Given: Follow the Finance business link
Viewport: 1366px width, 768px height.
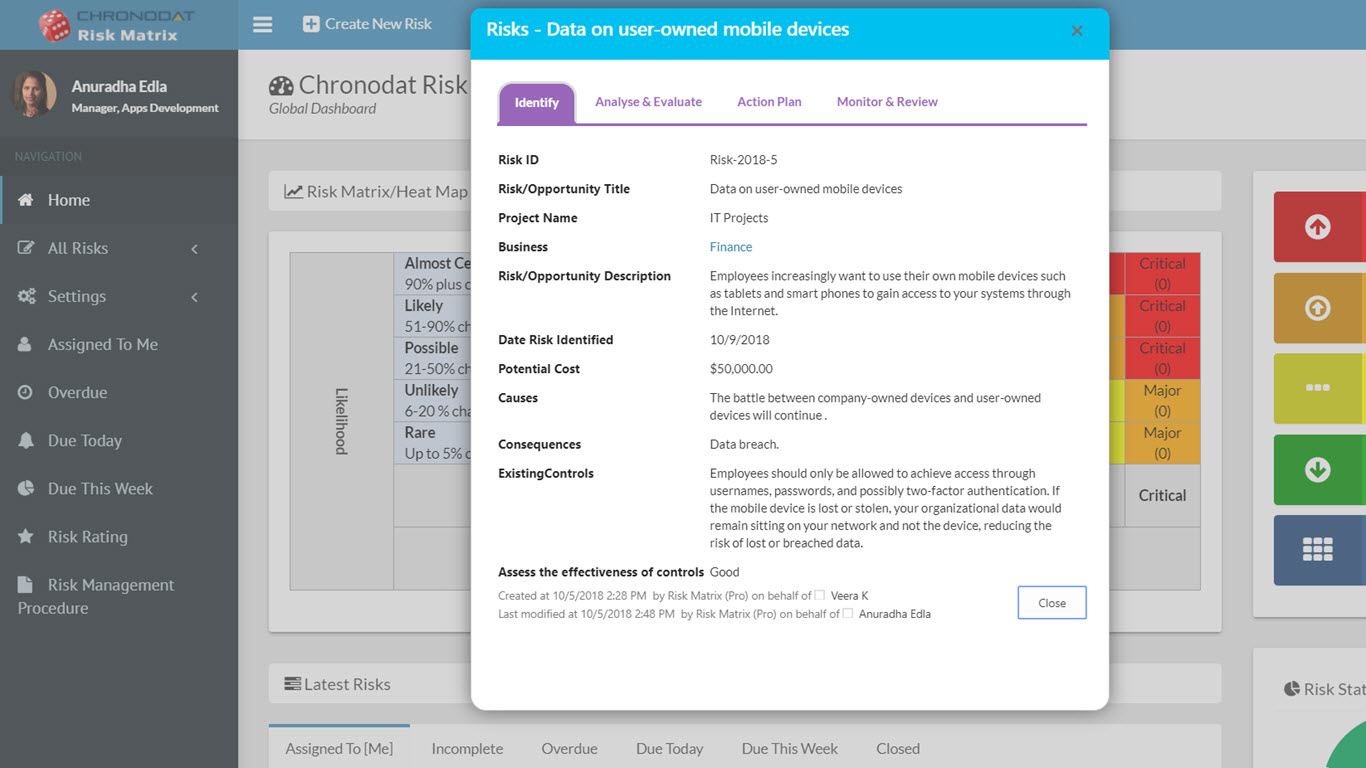Looking at the screenshot, I should pyautogui.click(x=731, y=247).
